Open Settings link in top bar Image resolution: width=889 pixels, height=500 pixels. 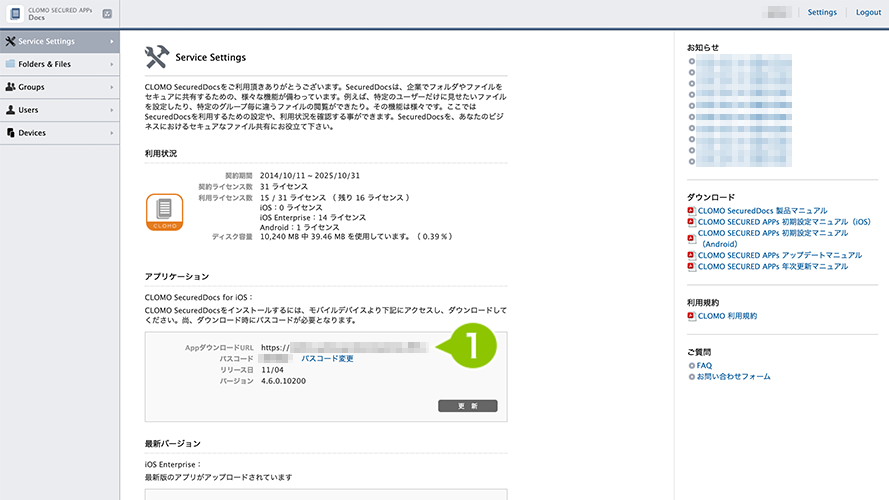click(x=822, y=12)
